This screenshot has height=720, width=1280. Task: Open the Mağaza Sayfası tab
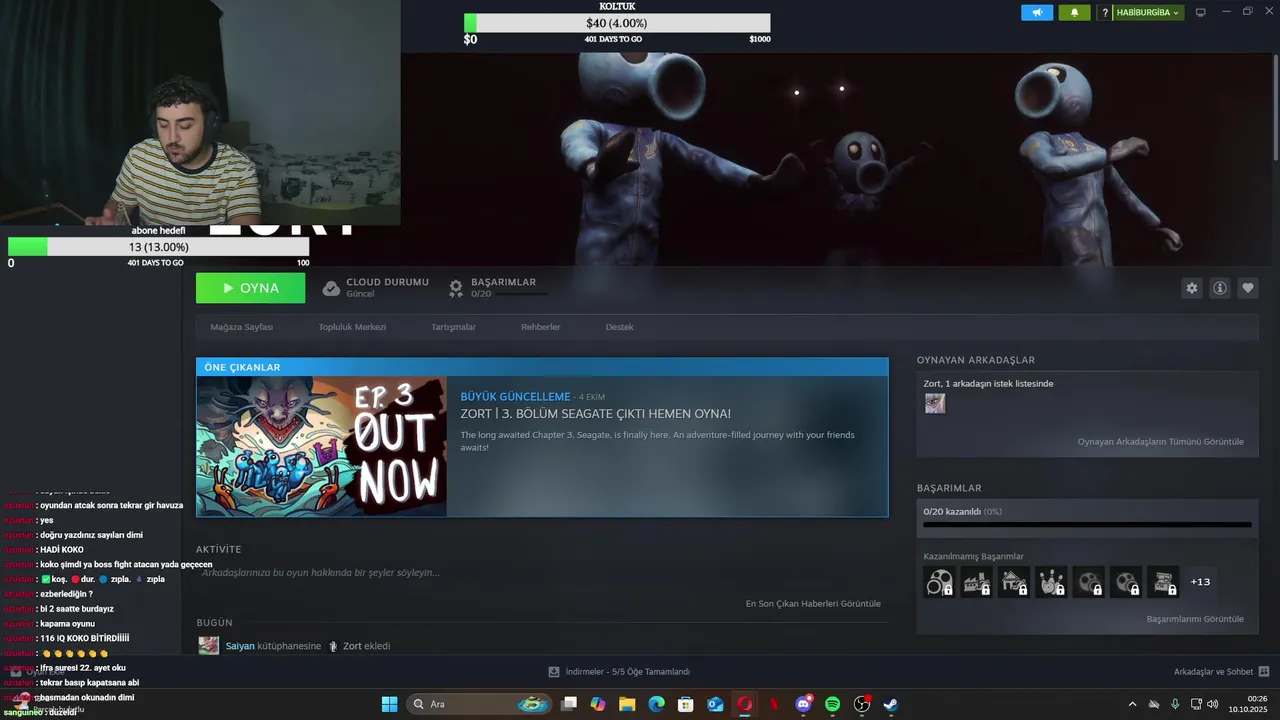(x=241, y=327)
